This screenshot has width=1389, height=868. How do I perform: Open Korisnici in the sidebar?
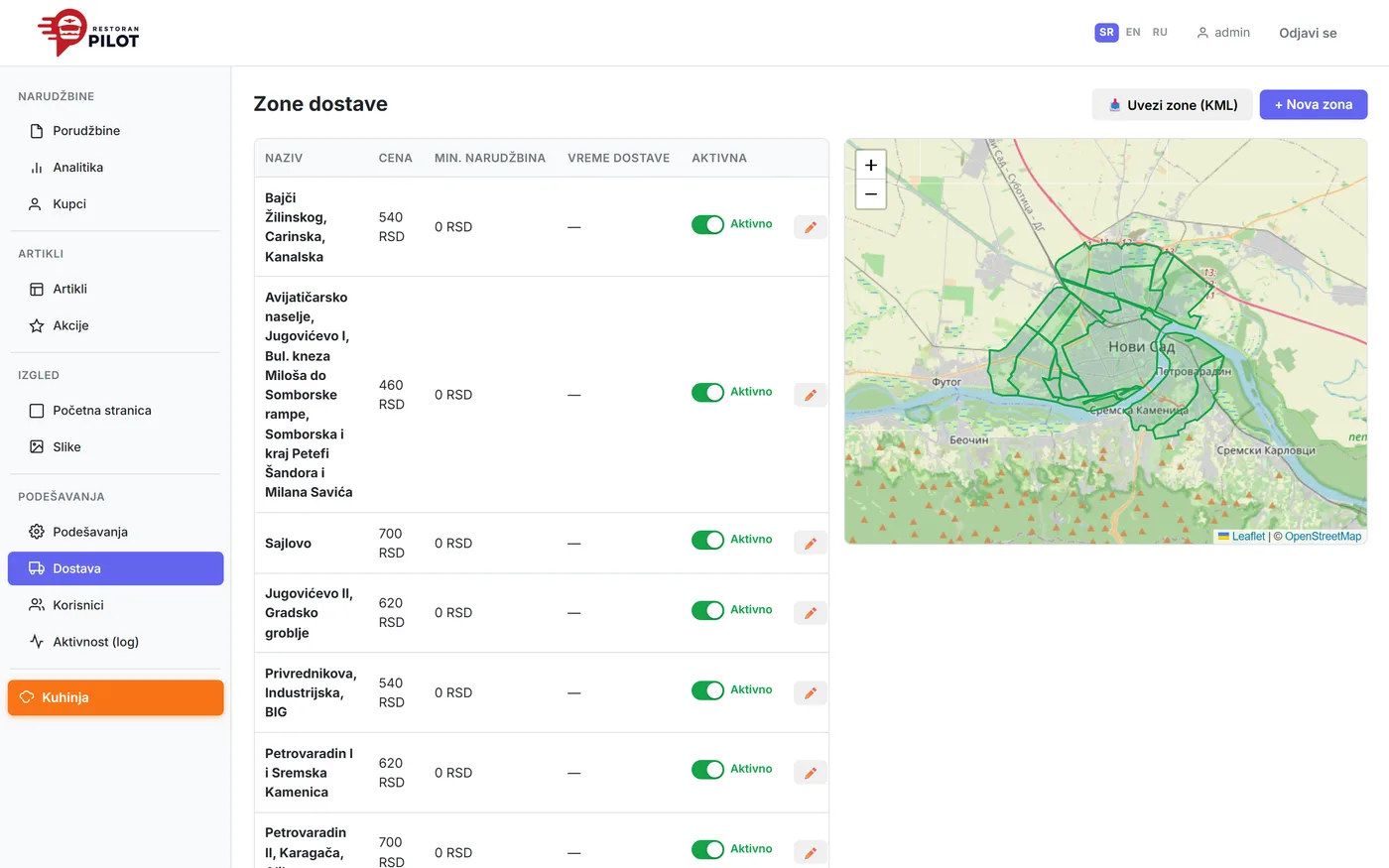click(115, 605)
